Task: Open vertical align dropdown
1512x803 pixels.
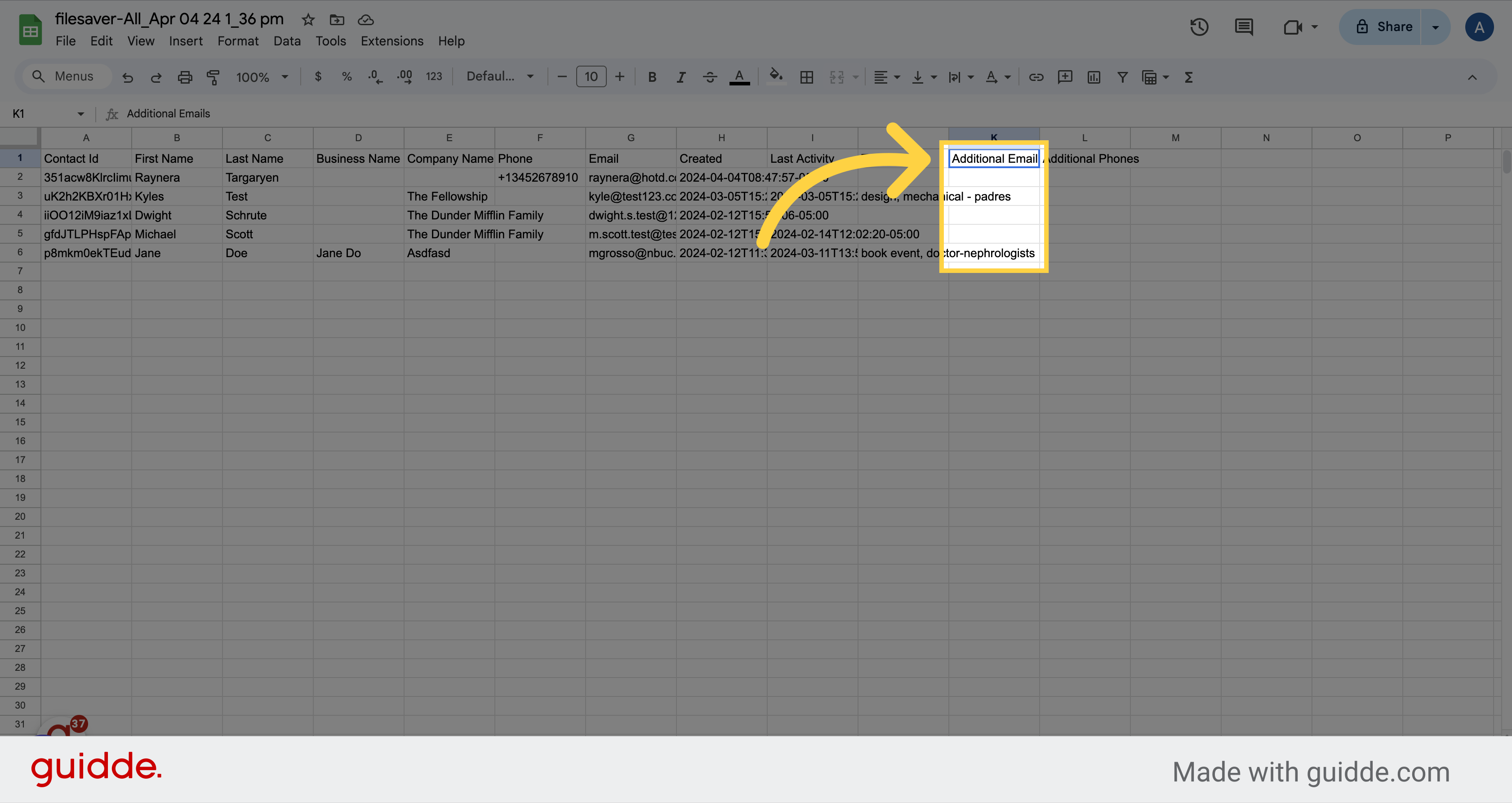Action: pos(924,77)
